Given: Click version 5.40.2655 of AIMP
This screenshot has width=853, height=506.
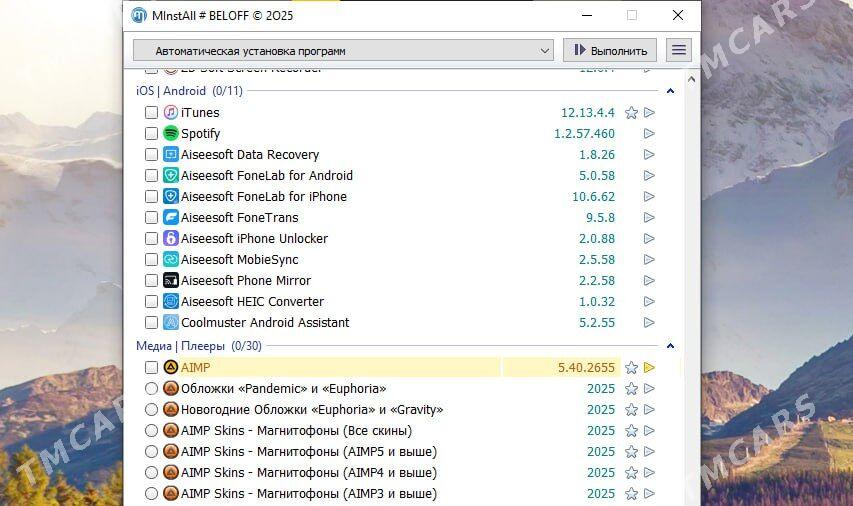Looking at the screenshot, I should 586,368.
